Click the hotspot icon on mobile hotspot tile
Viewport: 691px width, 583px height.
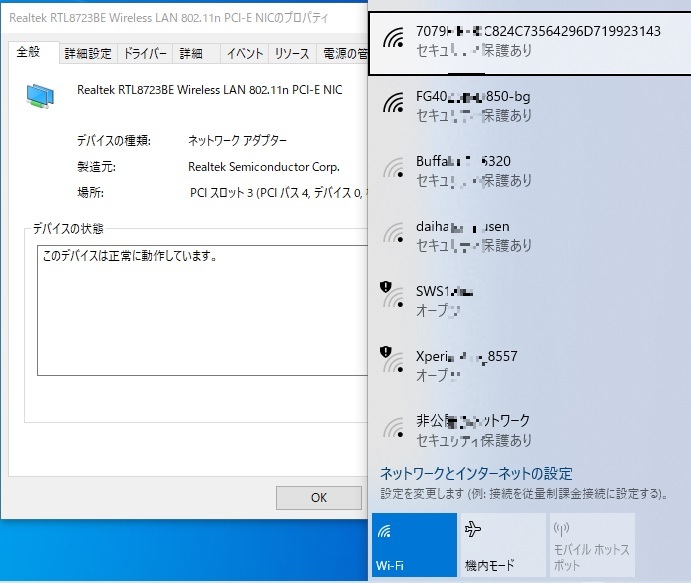click(561, 529)
